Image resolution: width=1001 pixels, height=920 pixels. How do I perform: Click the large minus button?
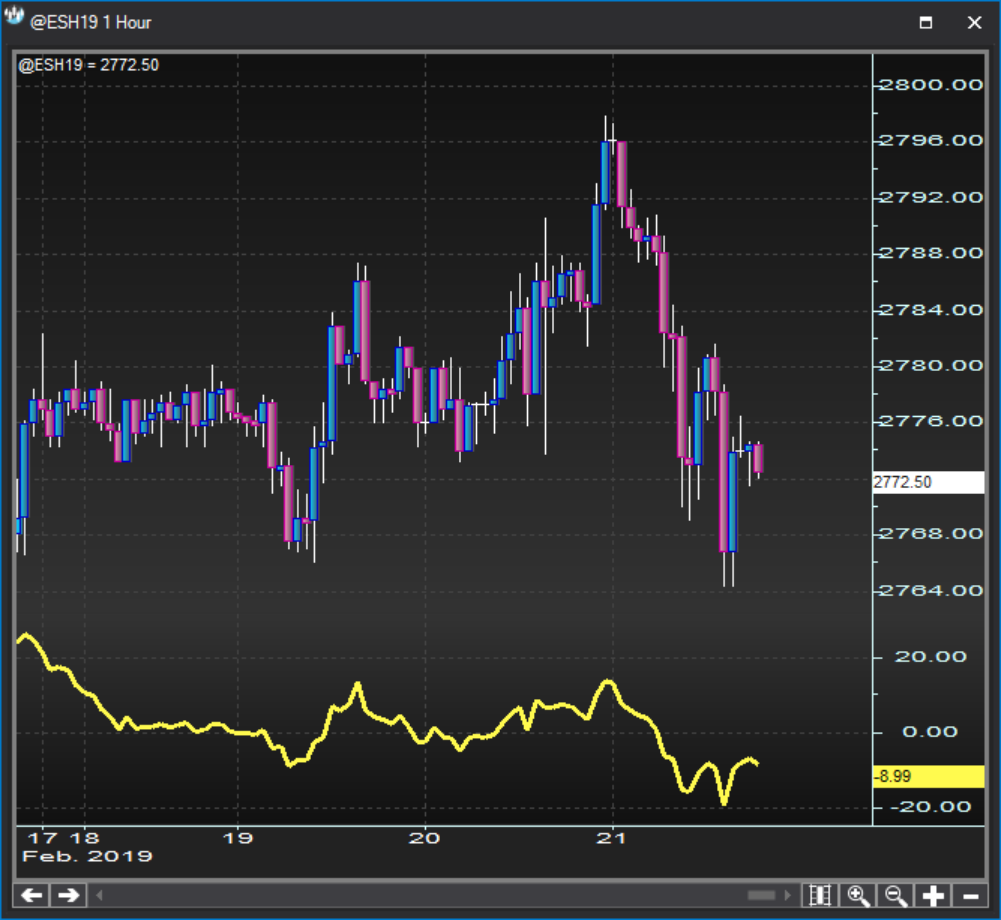[970, 895]
